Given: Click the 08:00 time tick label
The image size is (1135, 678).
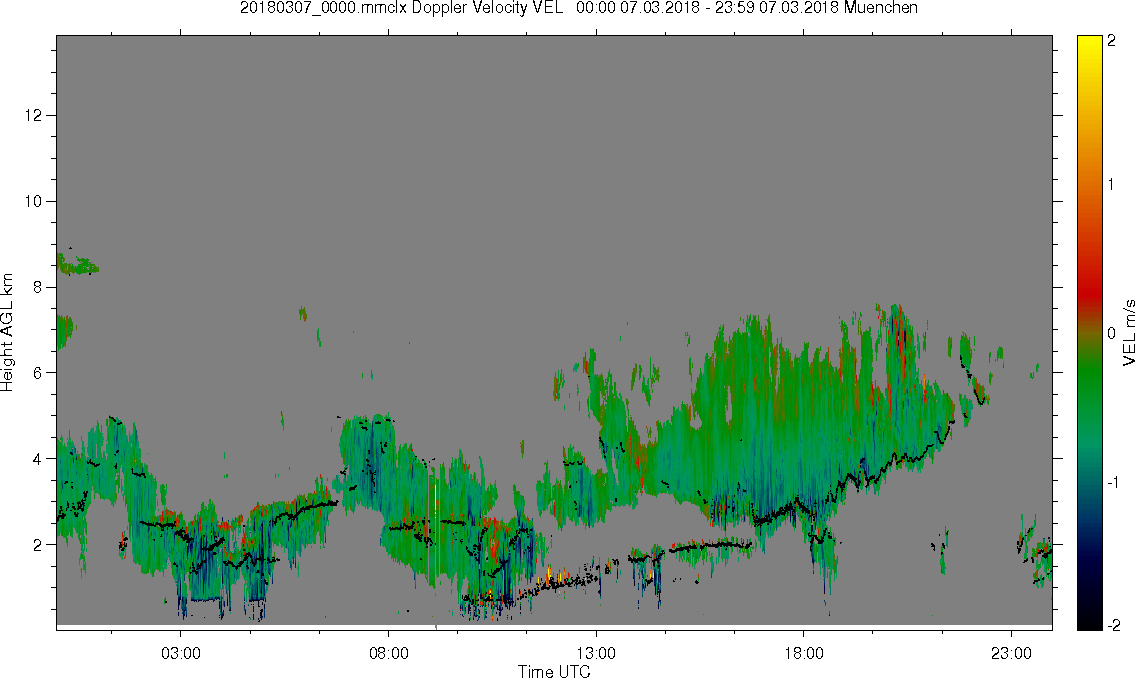Looking at the screenshot, I should pos(389,653).
